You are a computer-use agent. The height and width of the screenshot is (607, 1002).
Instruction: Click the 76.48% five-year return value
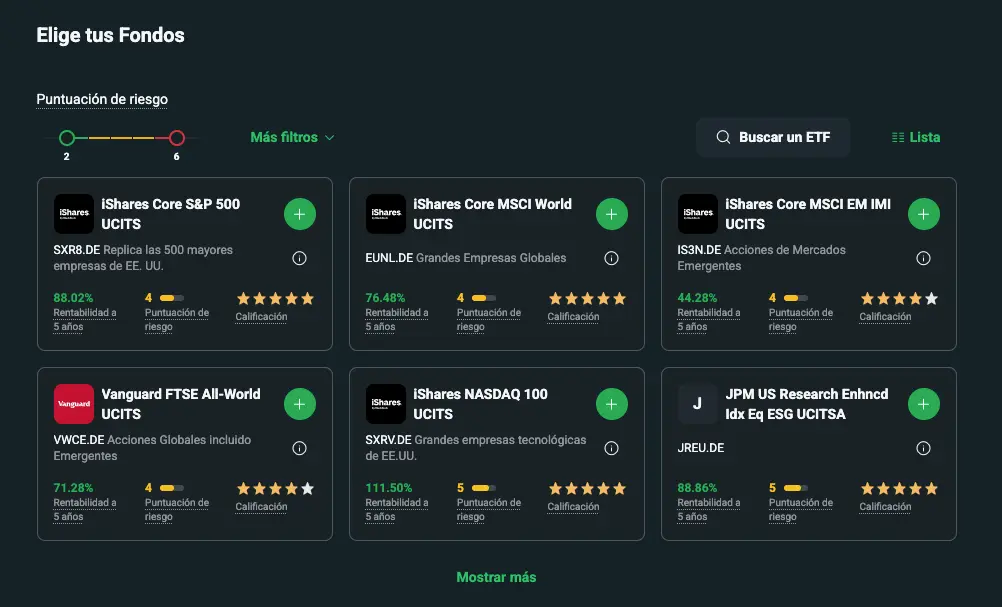click(385, 298)
